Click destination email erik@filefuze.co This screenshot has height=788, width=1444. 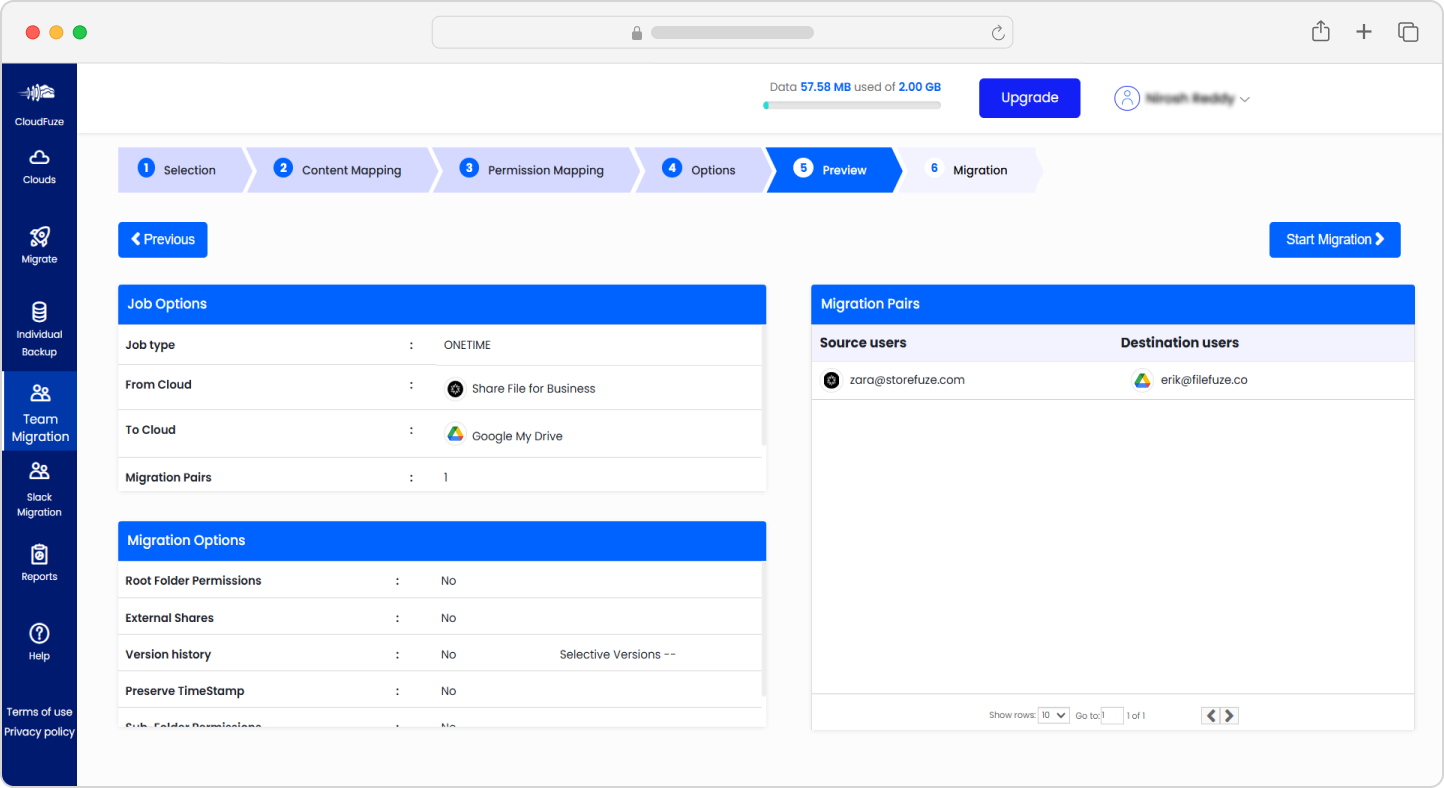[x=1204, y=380]
